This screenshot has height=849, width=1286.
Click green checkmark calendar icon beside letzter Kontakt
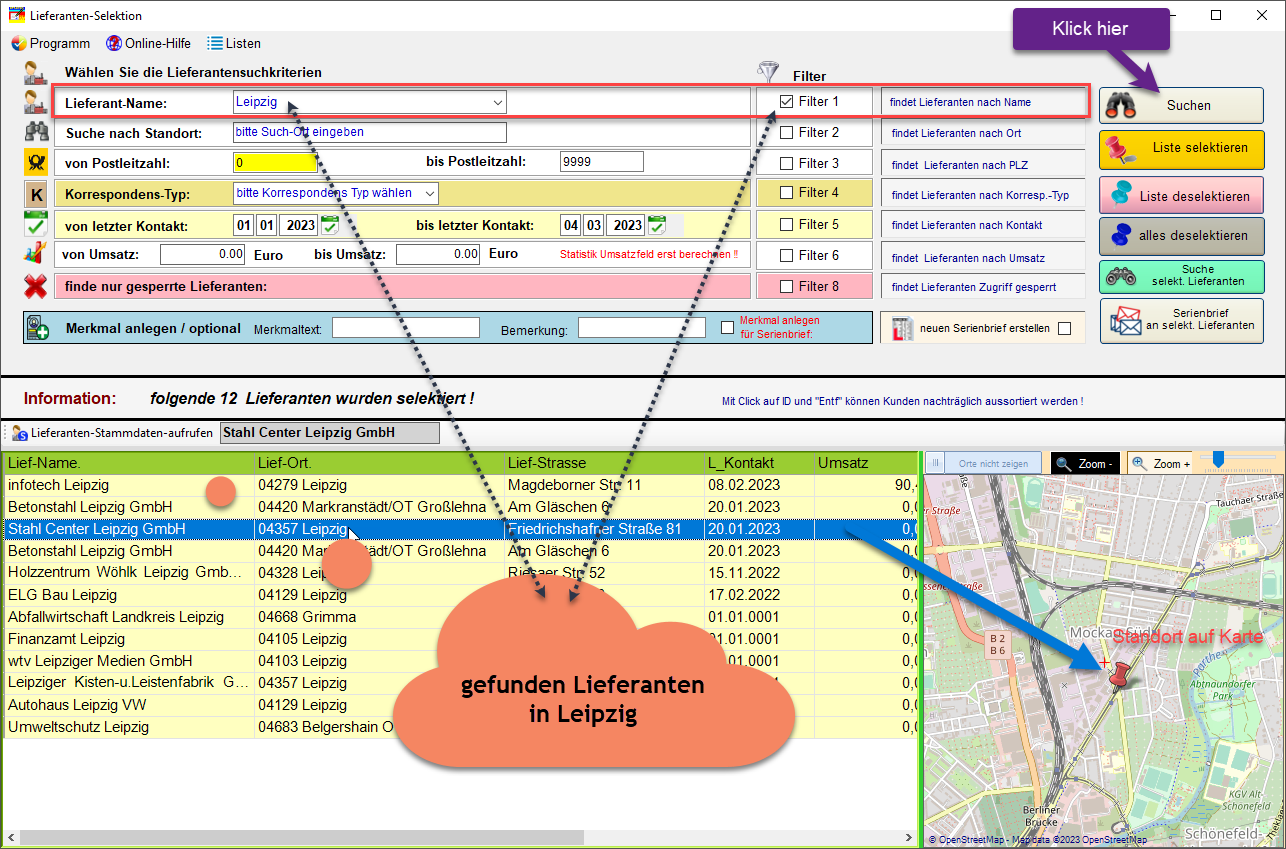click(36, 224)
